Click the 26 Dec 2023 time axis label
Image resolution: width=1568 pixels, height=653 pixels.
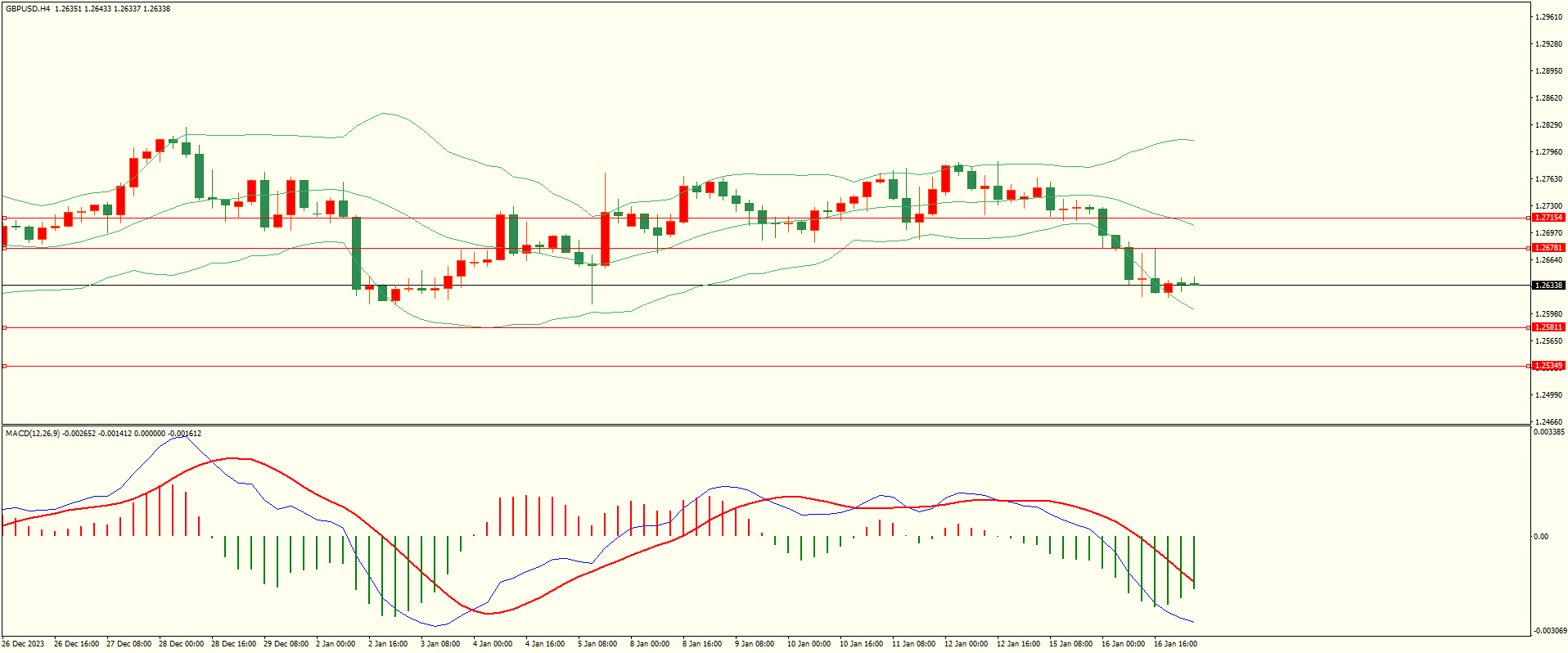[24, 644]
